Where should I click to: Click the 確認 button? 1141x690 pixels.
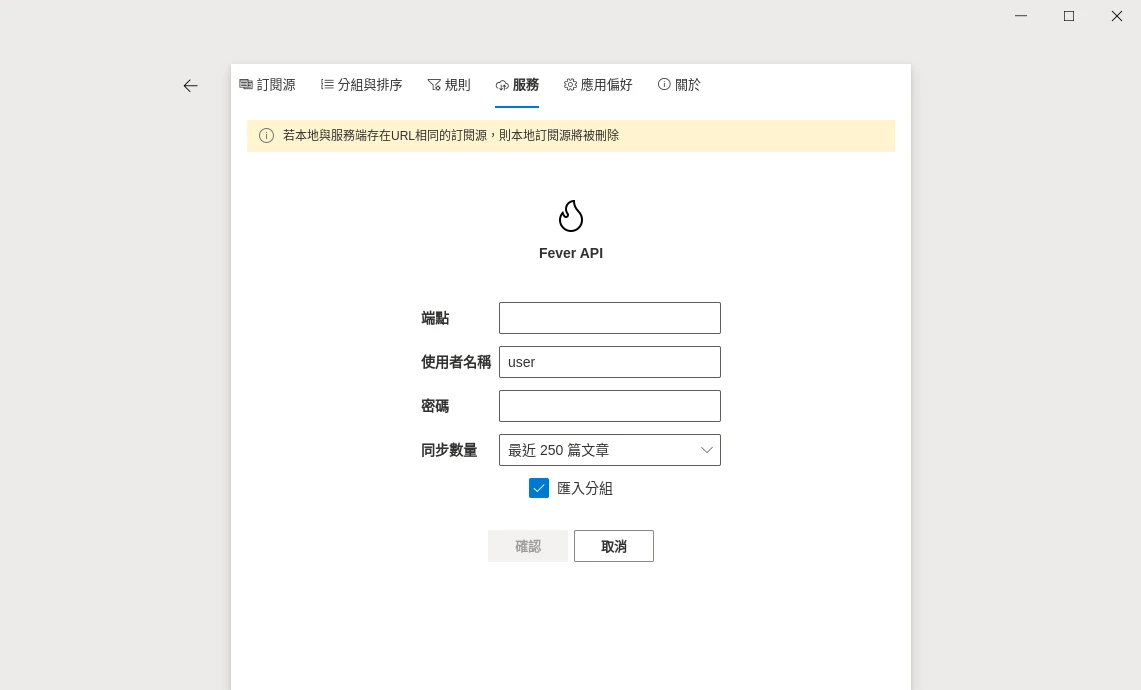528,546
